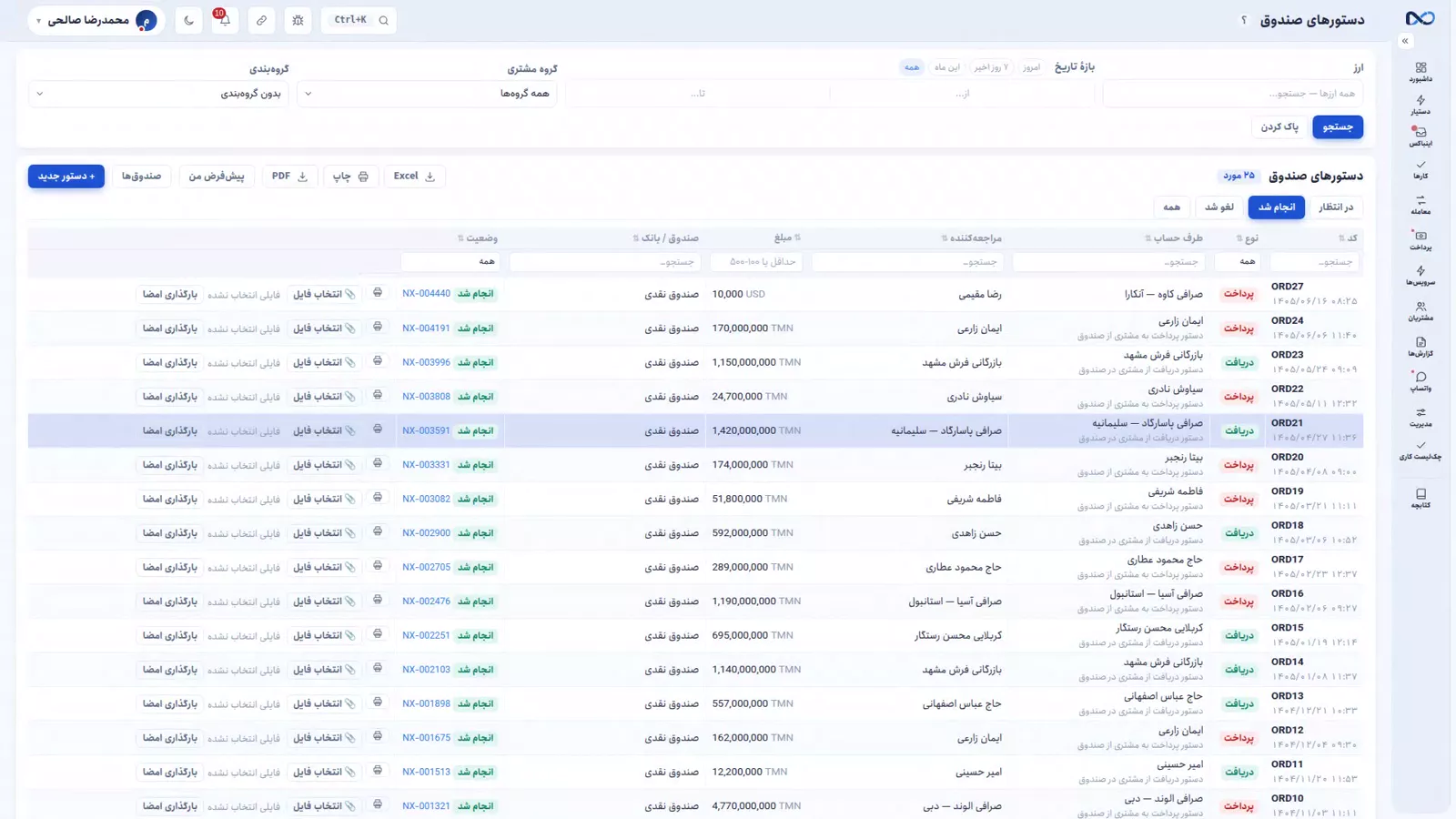Open user menu محمدرضا صالحی
Image resolution: width=1456 pixels, height=819 pixels.
96,20
